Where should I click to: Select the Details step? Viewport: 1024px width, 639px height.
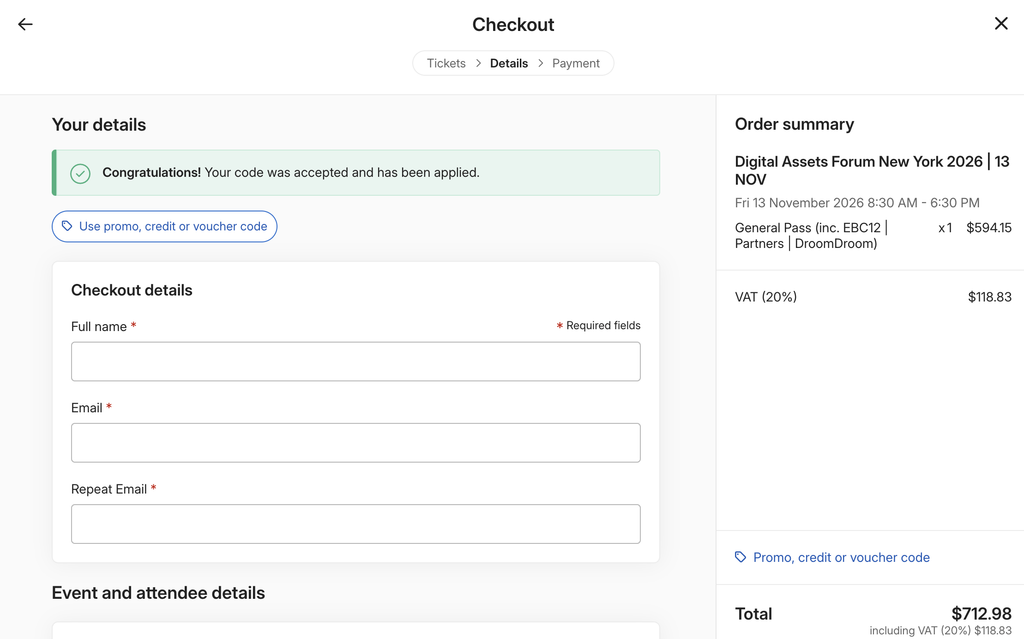point(509,63)
